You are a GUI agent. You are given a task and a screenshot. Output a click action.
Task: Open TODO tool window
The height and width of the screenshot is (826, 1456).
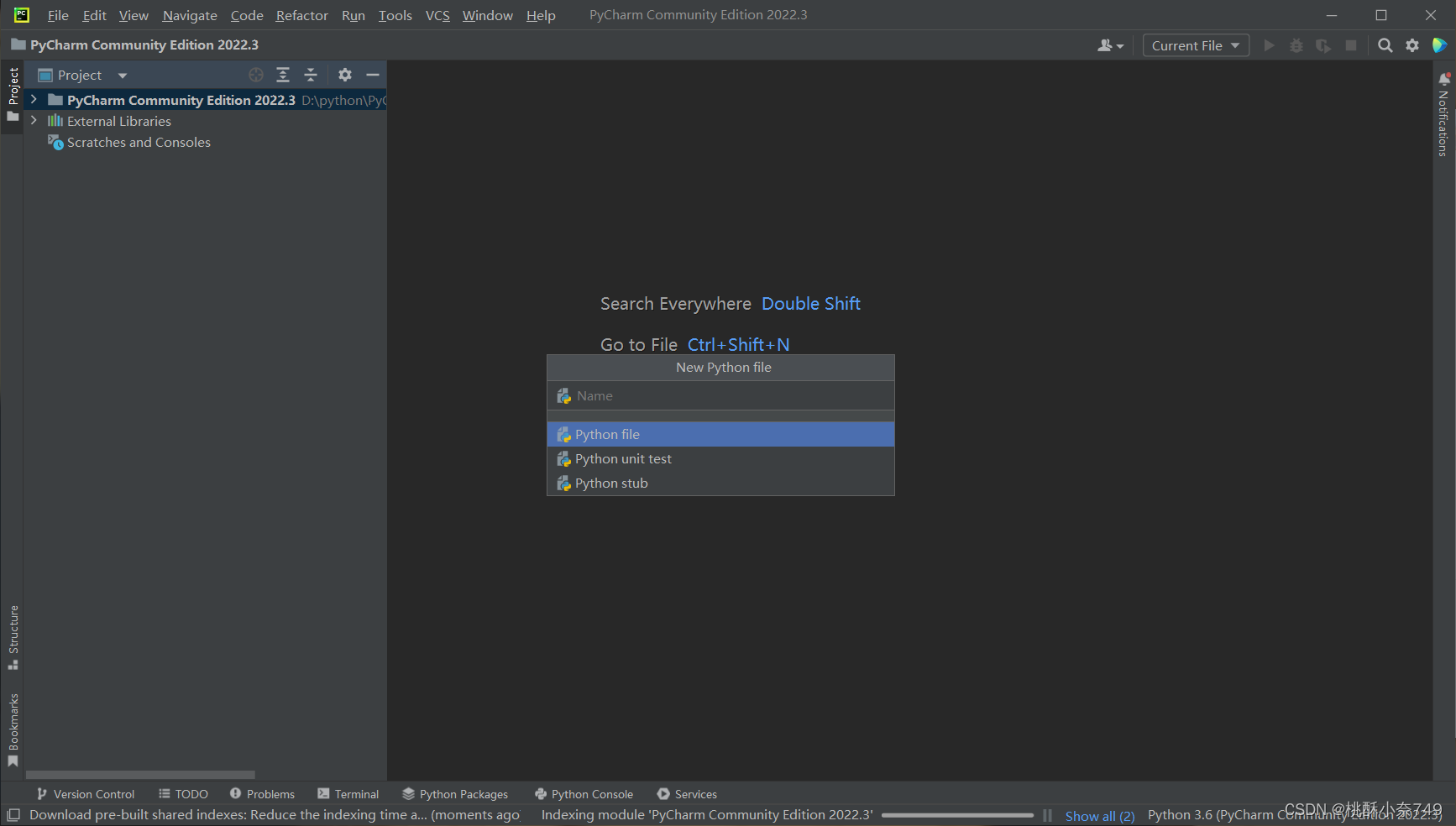[183, 794]
